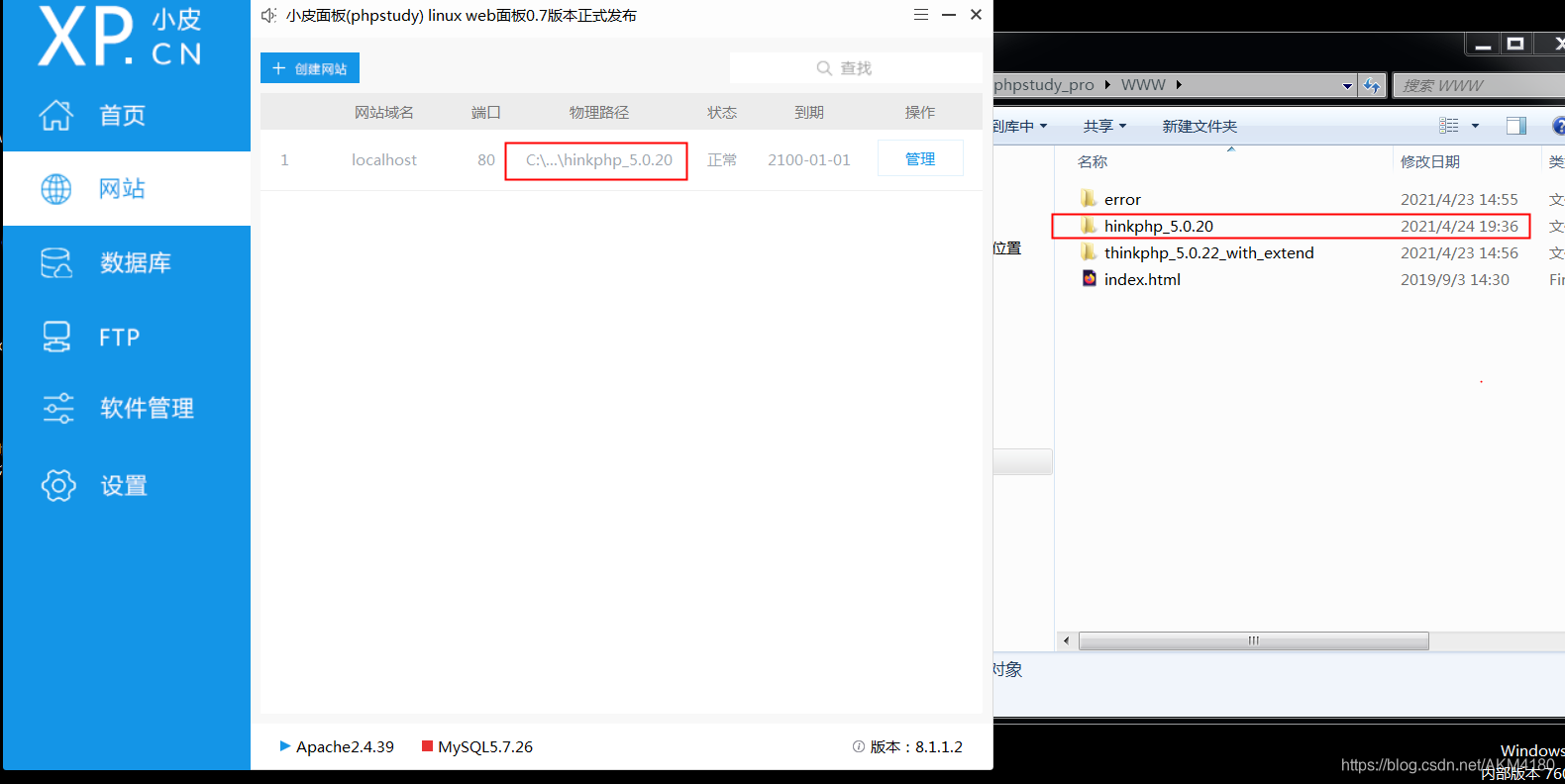Image resolution: width=1565 pixels, height=784 pixels.
Task: Click the house icon beside 首页
Action: click(x=56, y=115)
